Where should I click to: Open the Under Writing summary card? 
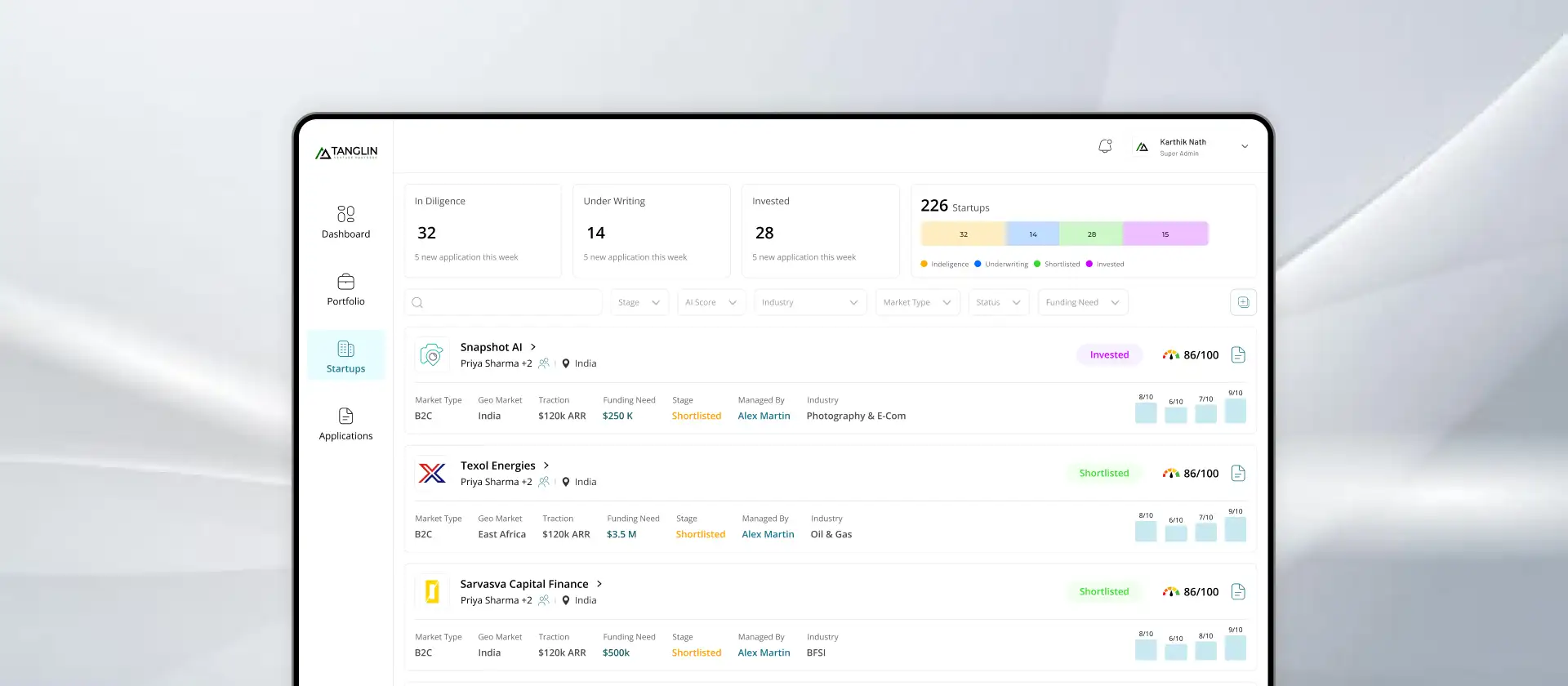click(x=652, y=231)
